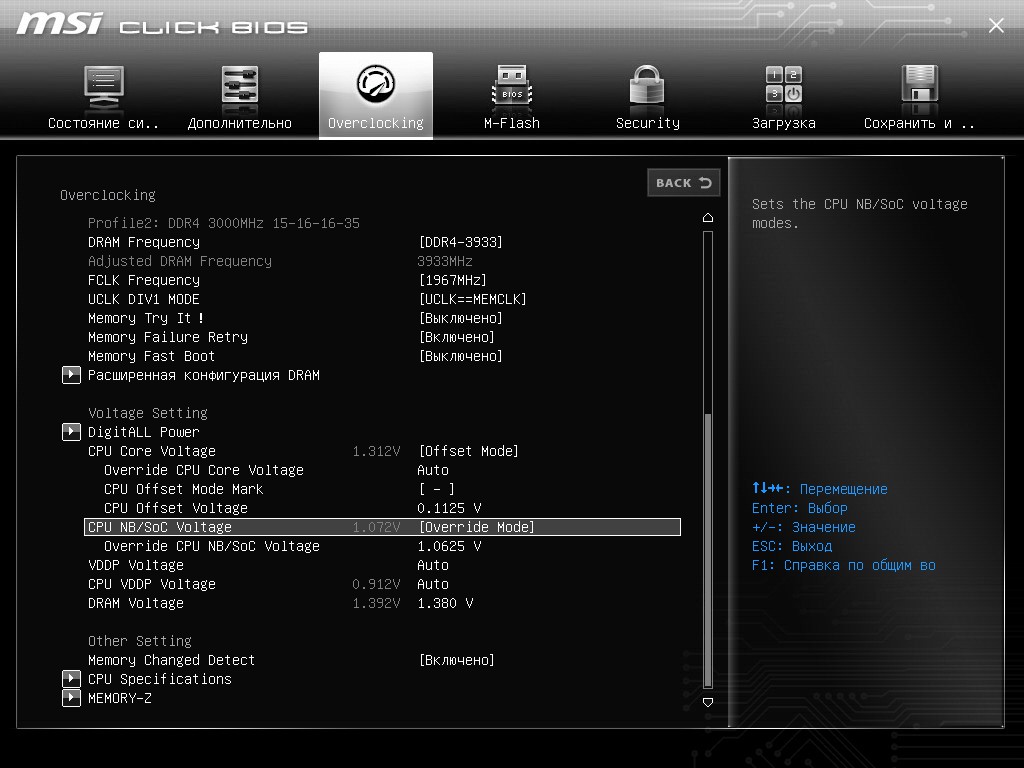
Task: Click the scroll down arrow
Action: (708, 702)
